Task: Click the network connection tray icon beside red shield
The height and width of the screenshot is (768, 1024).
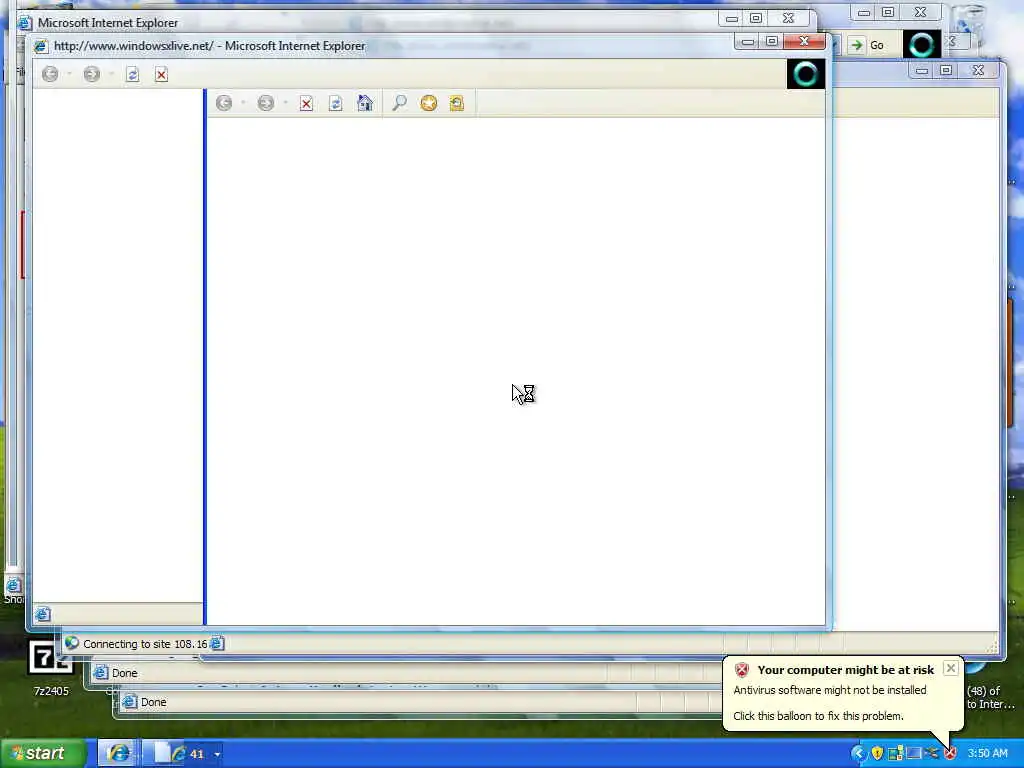Action: tap(933, 754)
